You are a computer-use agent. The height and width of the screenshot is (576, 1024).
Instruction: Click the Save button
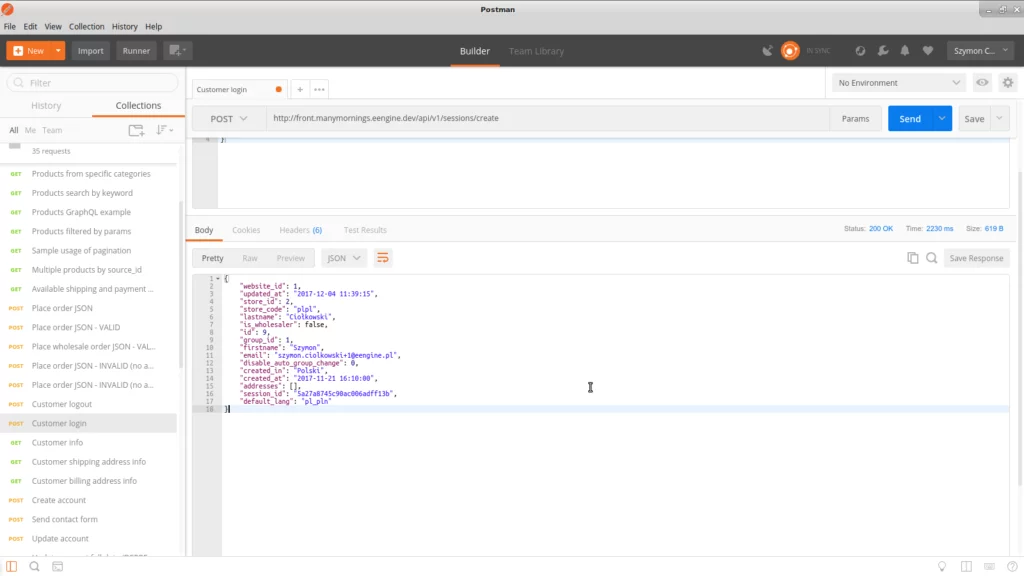[x=974, y=118]
